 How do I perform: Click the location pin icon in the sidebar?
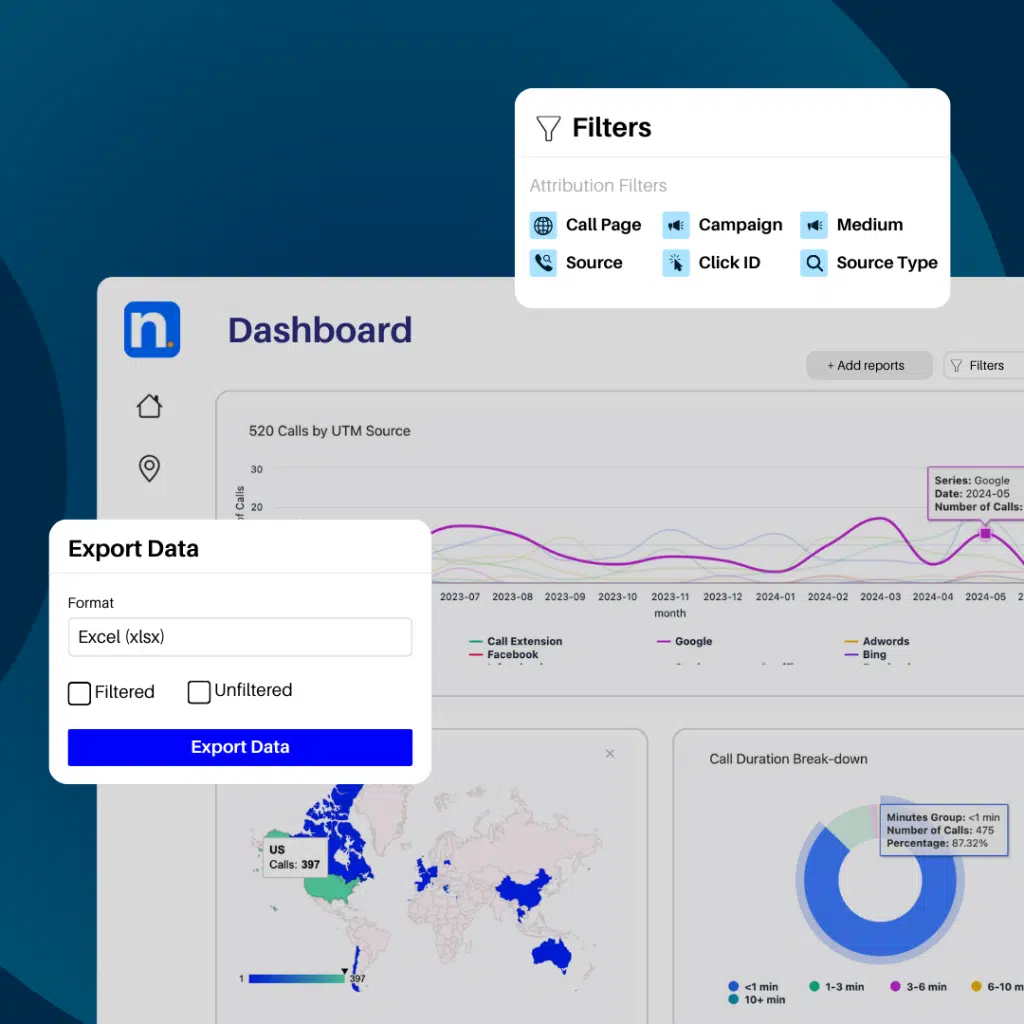149,468
